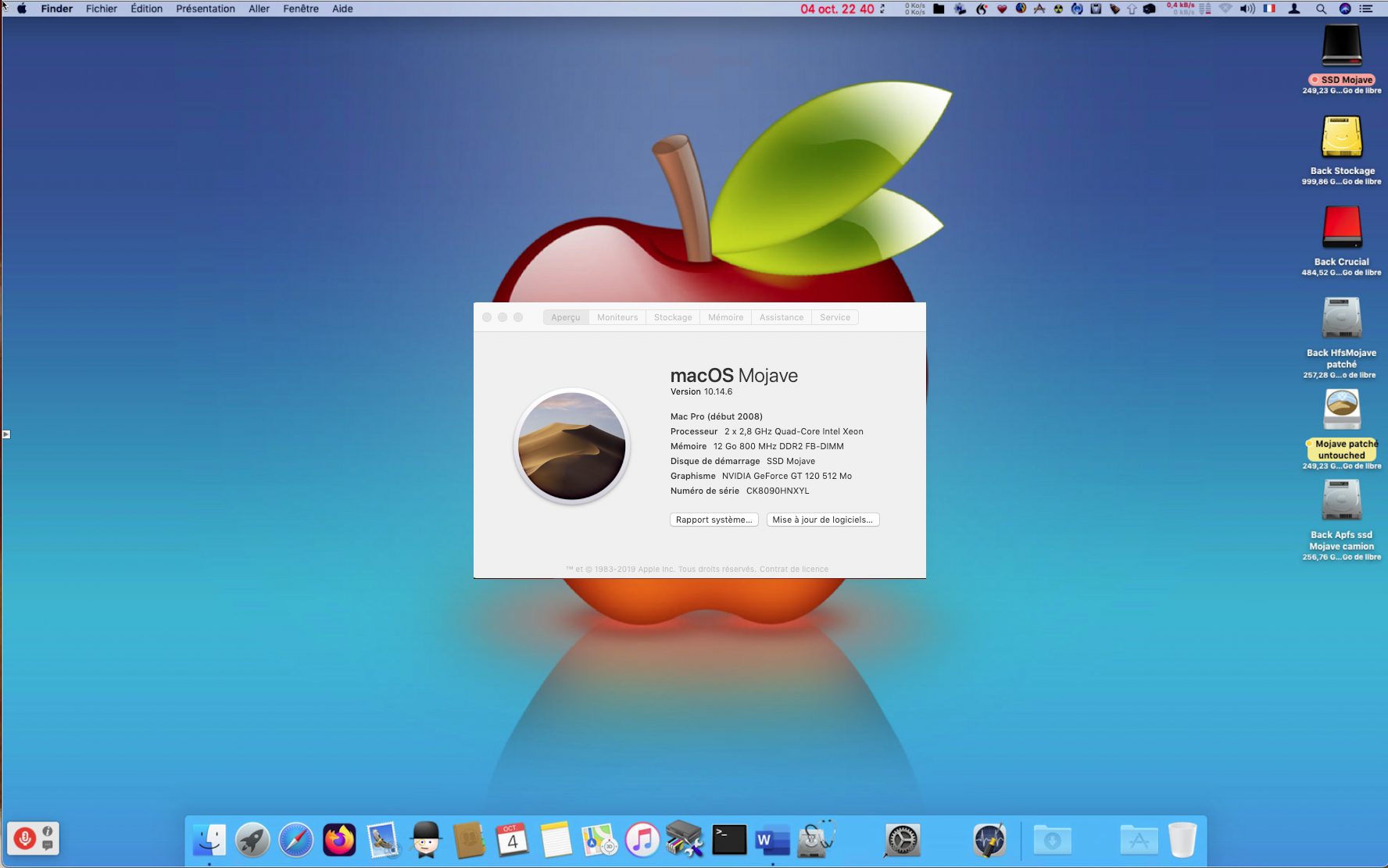Click the Rapport système button
Screen dimensions: 1388x868
click(714, 520)
